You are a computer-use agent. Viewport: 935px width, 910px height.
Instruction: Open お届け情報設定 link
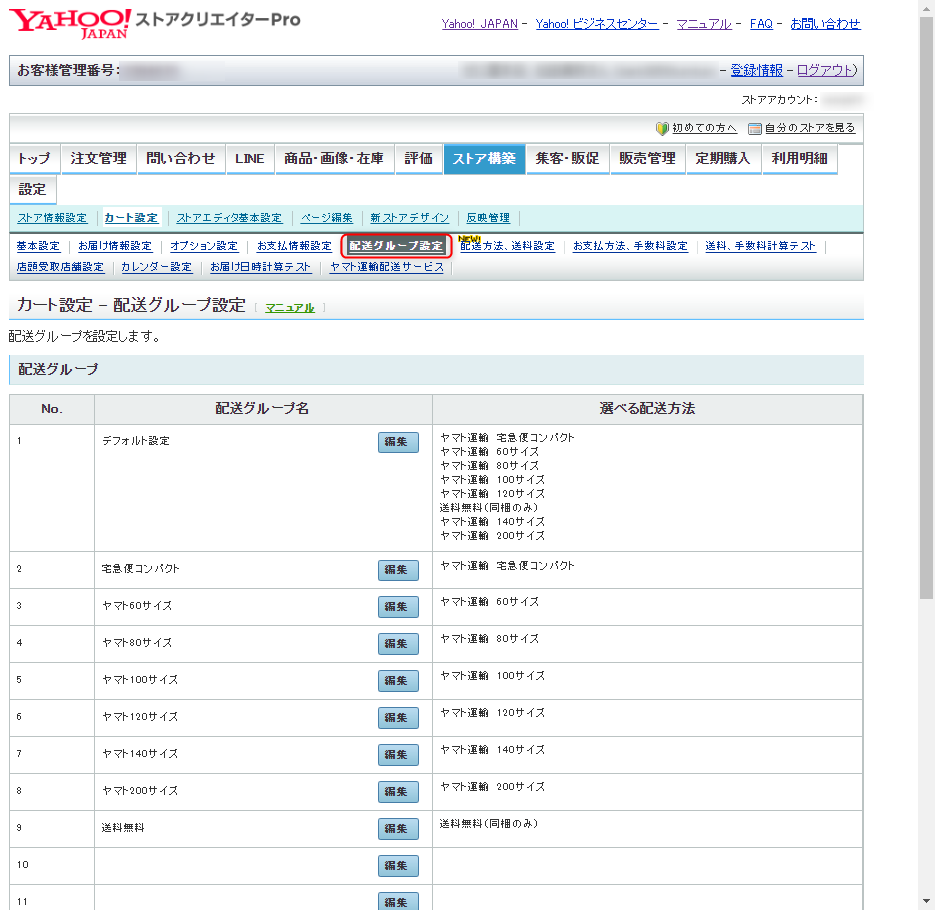(x=115, y=246)
